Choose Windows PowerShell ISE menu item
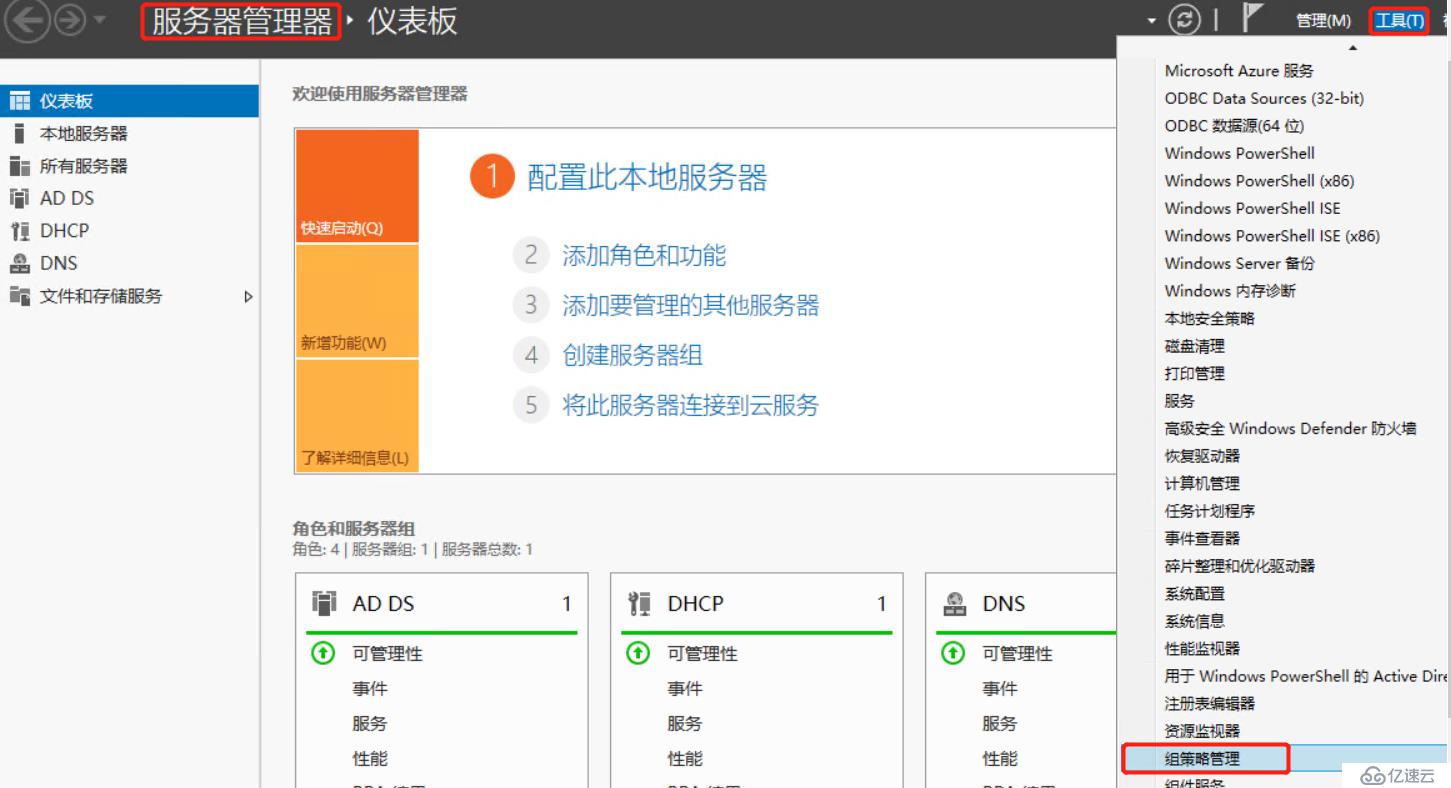 point(1253,208)
